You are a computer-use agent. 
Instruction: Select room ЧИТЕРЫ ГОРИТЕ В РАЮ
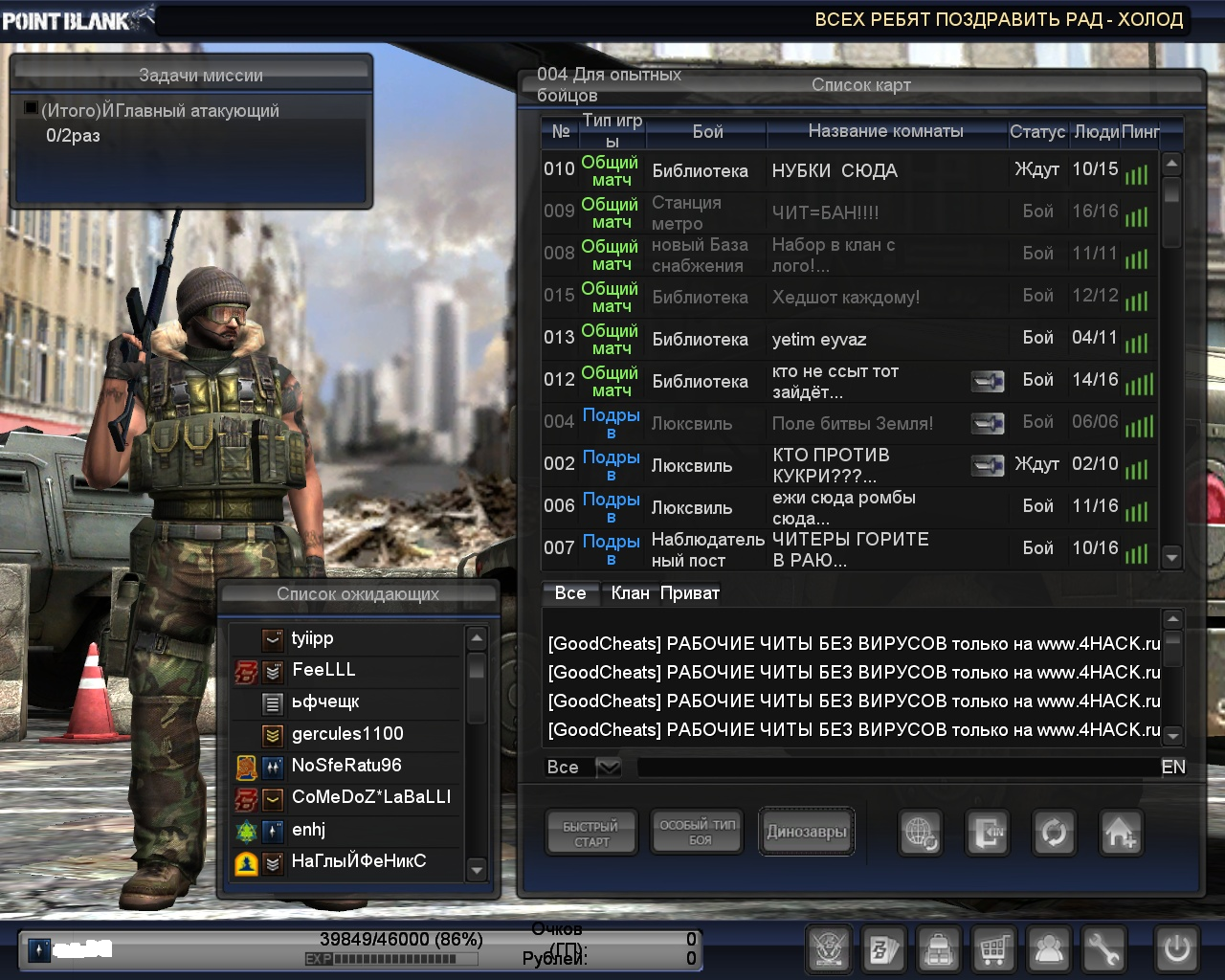(x=850, y=549)
